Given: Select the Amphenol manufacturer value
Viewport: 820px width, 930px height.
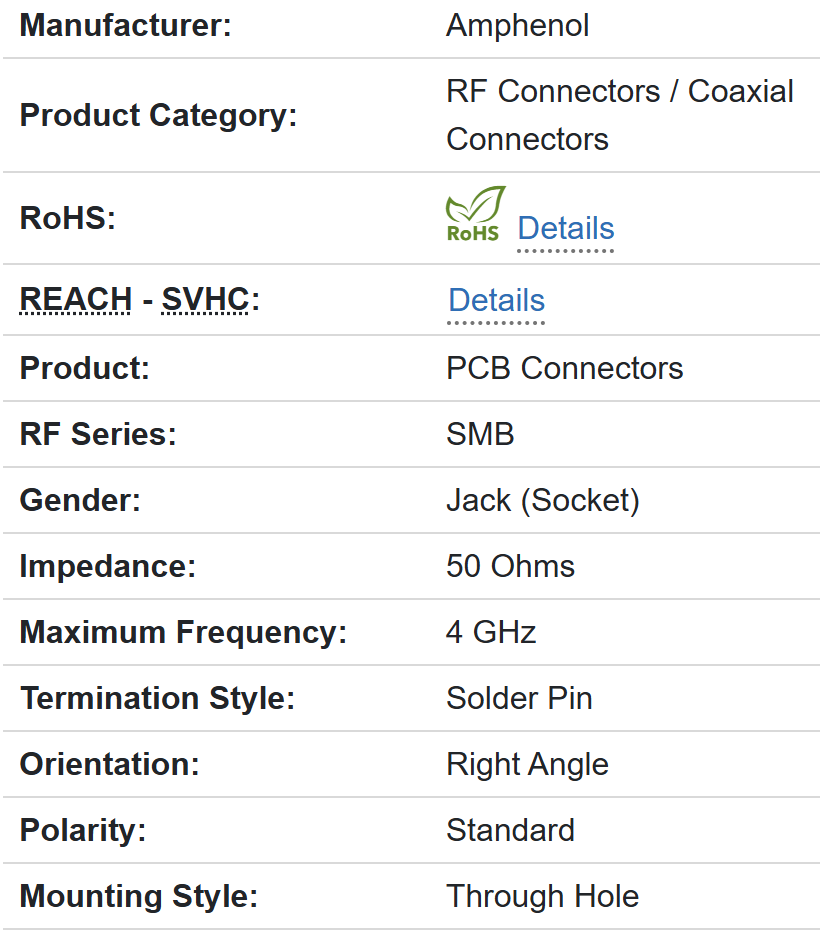Looking at the screenshot, I should 517,25.
